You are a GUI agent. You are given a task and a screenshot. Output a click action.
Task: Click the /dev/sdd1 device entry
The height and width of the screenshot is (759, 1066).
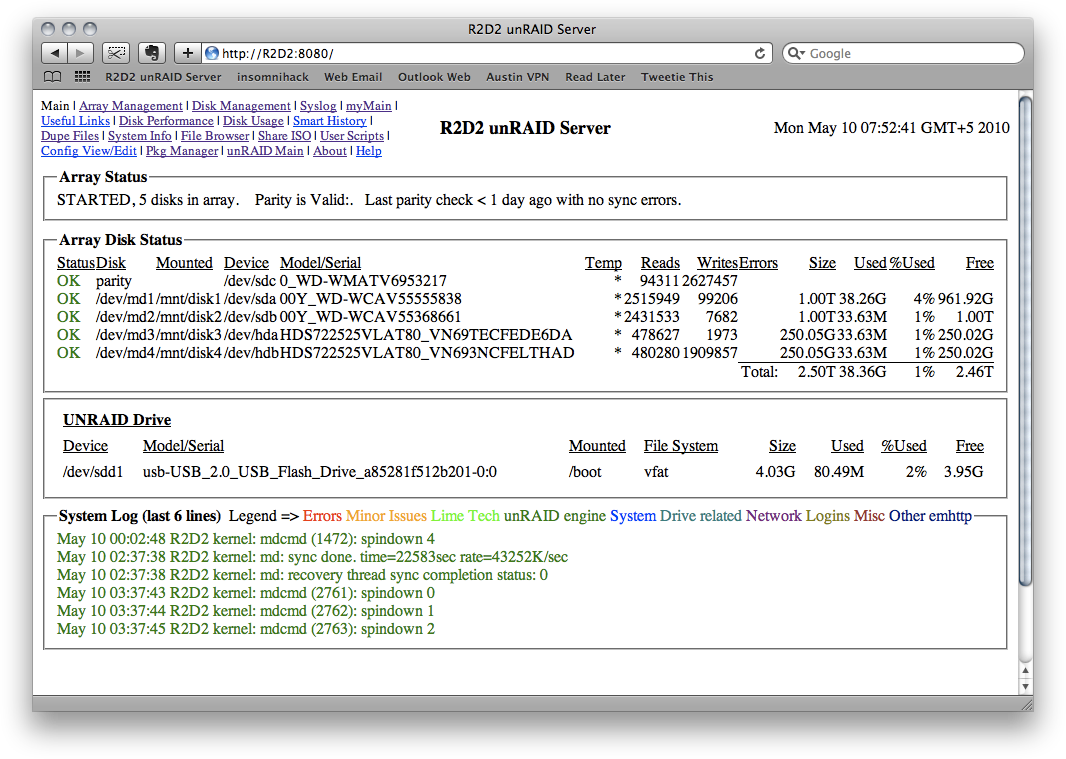click(x=93, y=471)
